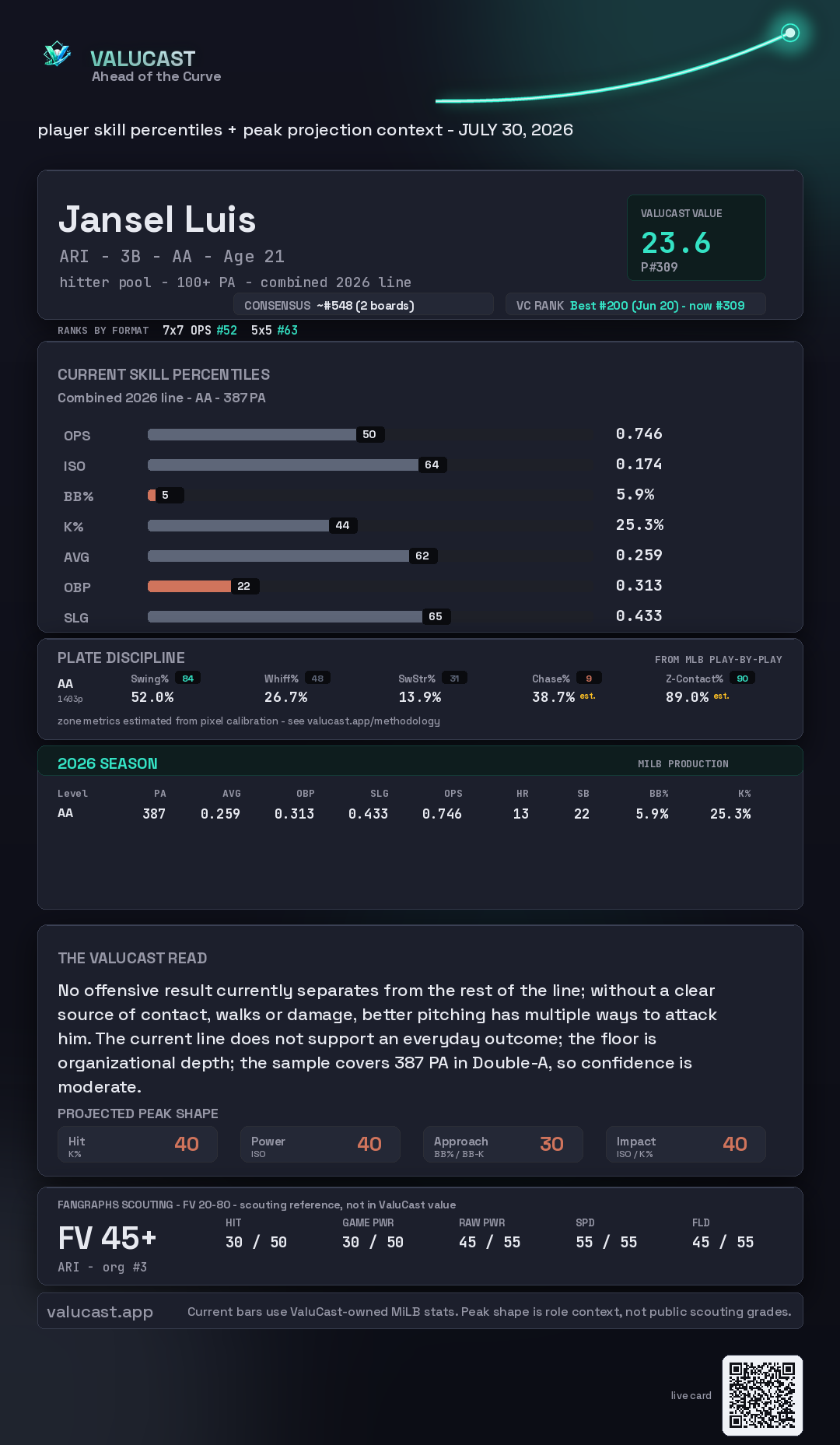Click the Z-Contact% 90 percentile chip
This screenshot has width=840, height=1445.
pyautogui.click(x=742, y=679)
